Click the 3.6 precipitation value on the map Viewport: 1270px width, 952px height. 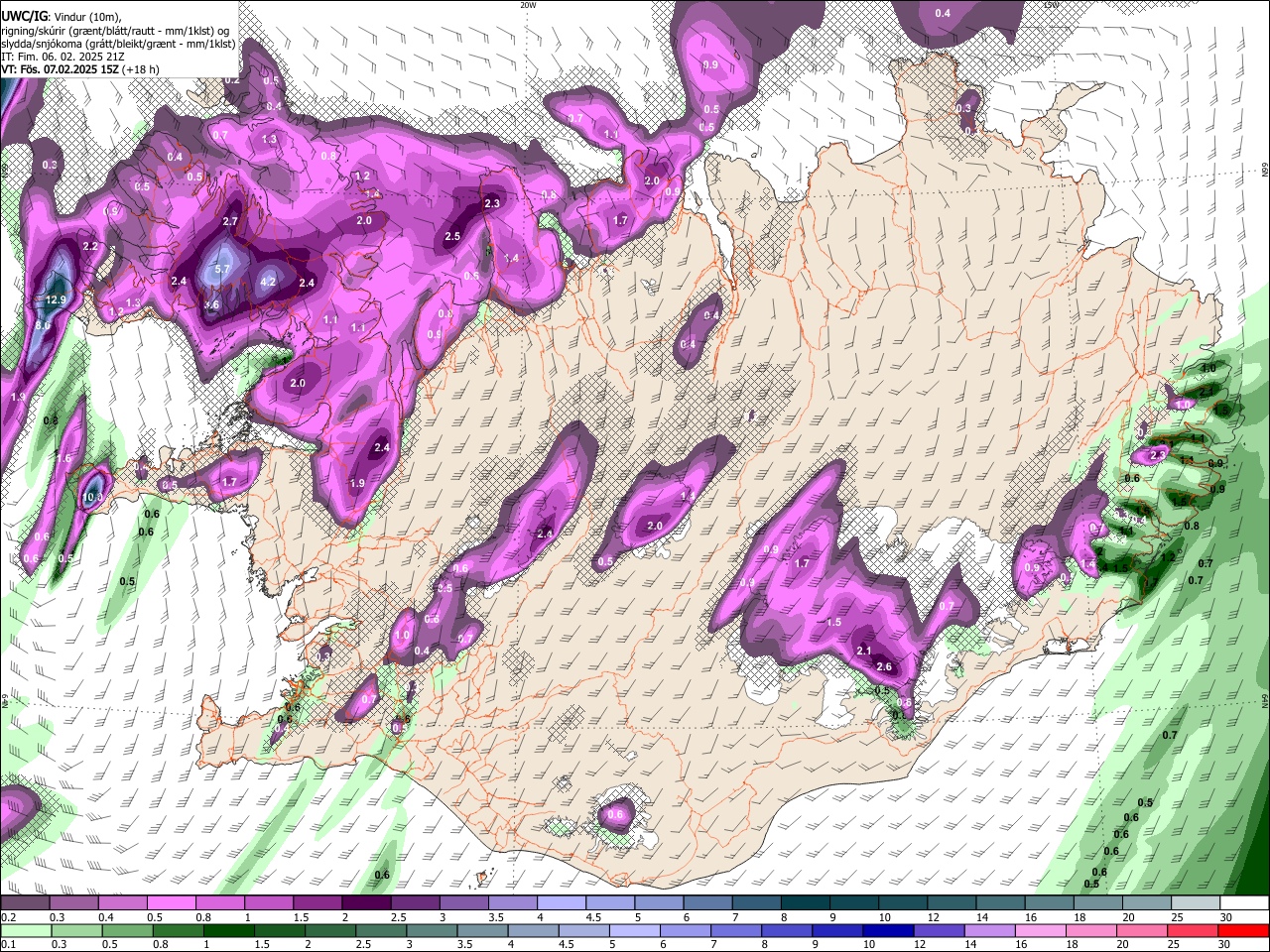click(211, 305)
